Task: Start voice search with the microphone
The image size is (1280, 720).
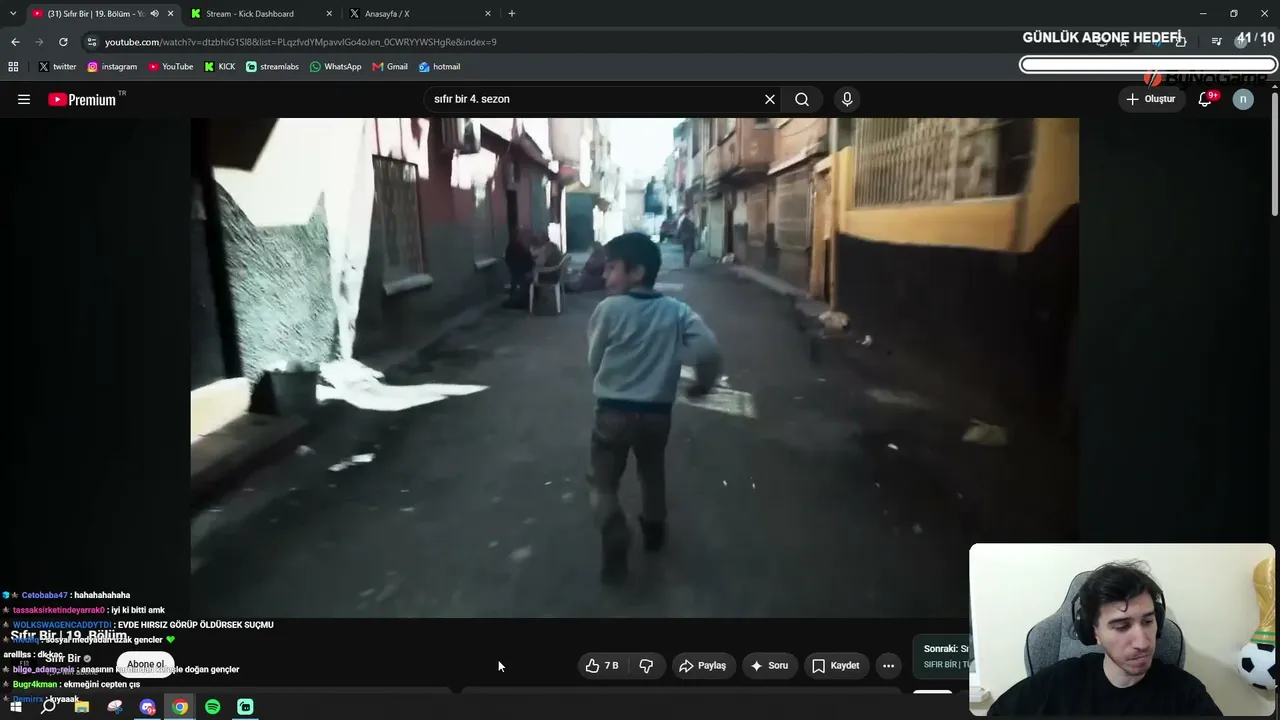Action: pos(847,99)
